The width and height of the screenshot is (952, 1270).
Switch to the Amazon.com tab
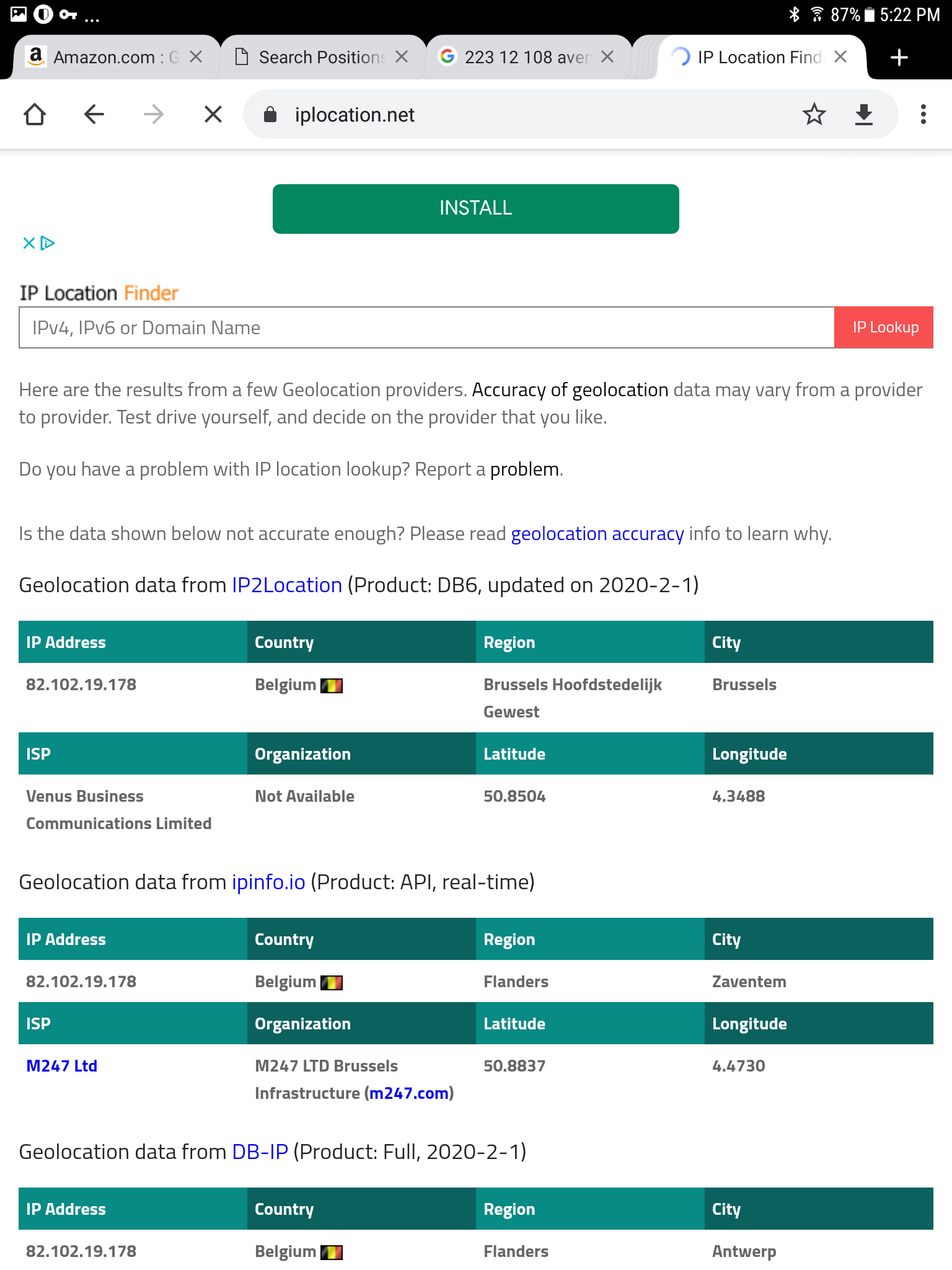pos(105,57)
